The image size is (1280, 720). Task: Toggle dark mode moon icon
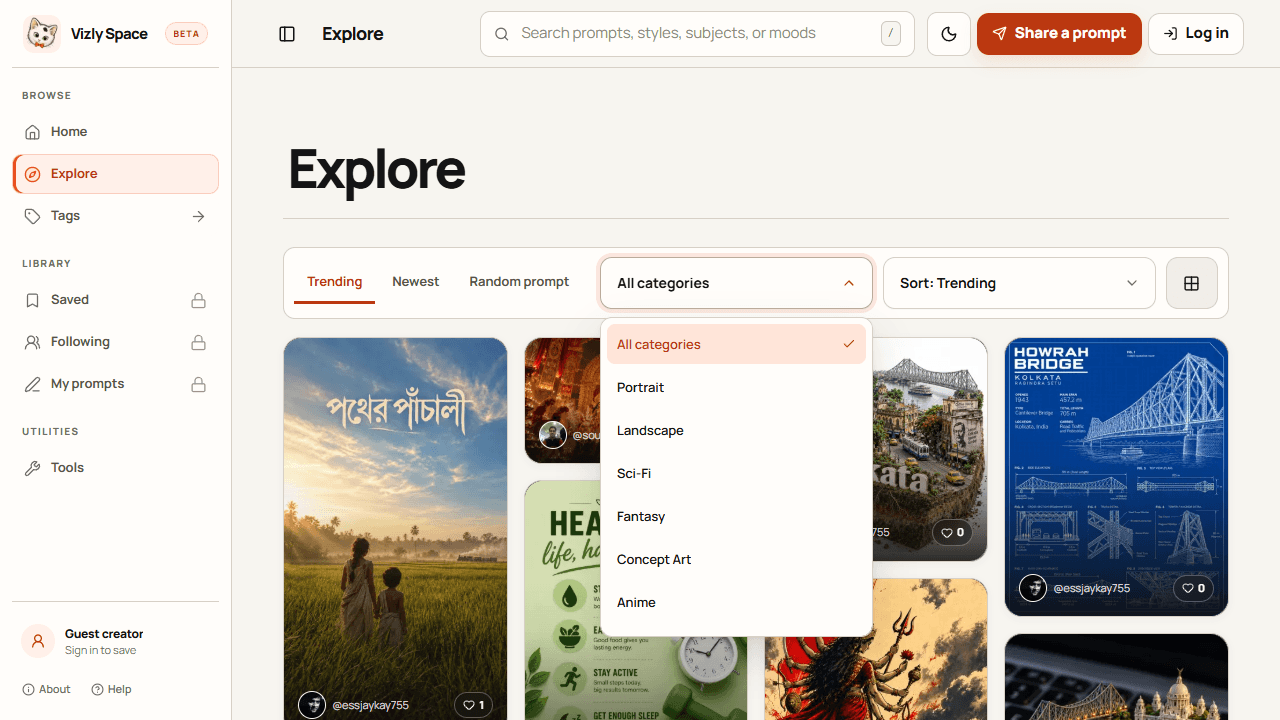[949, 34]
